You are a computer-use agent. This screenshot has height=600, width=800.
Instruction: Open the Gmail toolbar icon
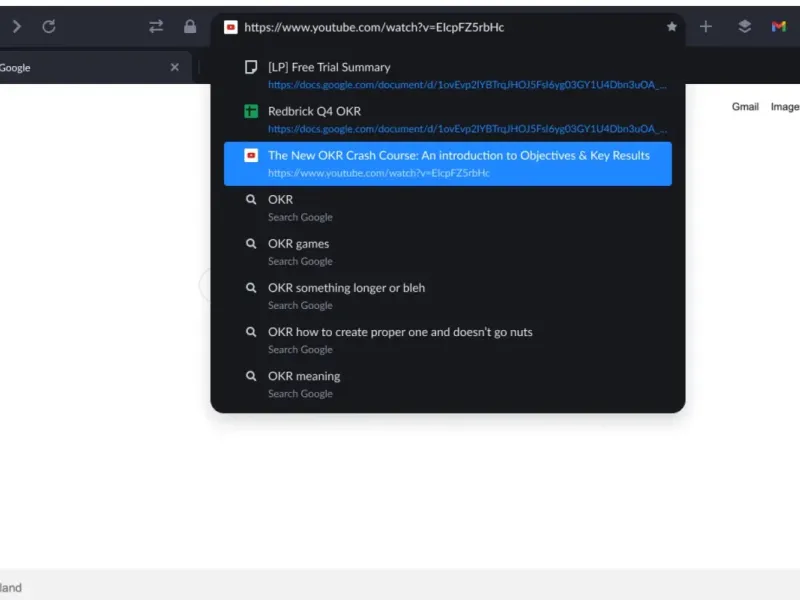[779, 27]
